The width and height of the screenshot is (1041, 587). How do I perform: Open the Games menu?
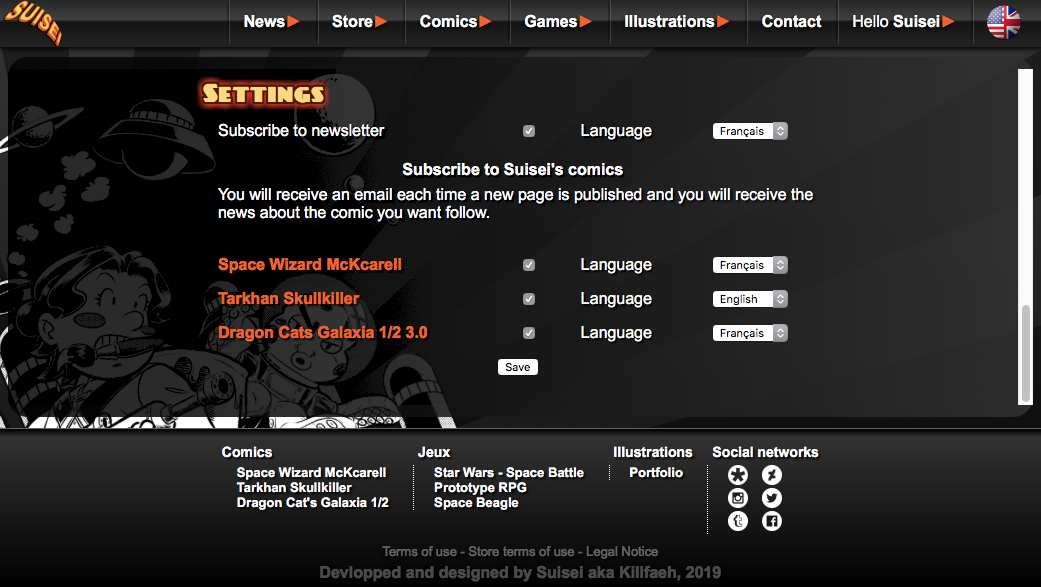558,21
